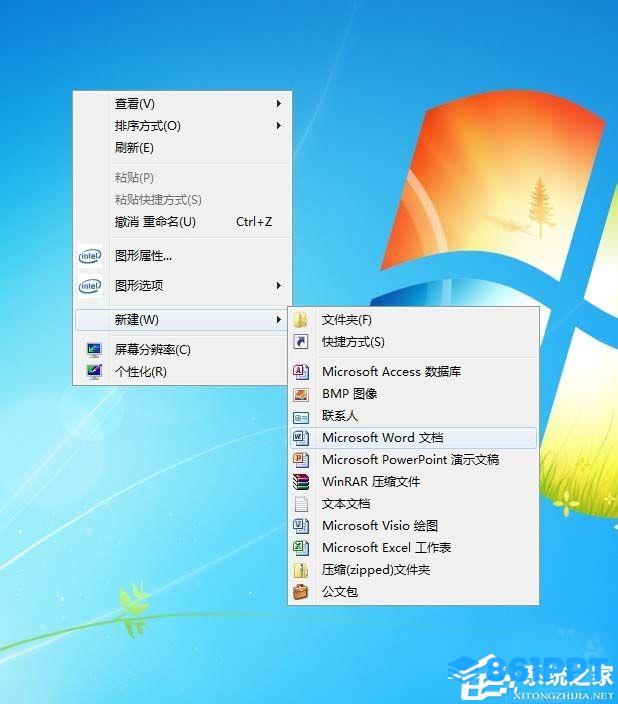This screenshot has width=618, height=704.
Task: Click the Intel icon beside 图形属性
Action: [x=90, y=256]
